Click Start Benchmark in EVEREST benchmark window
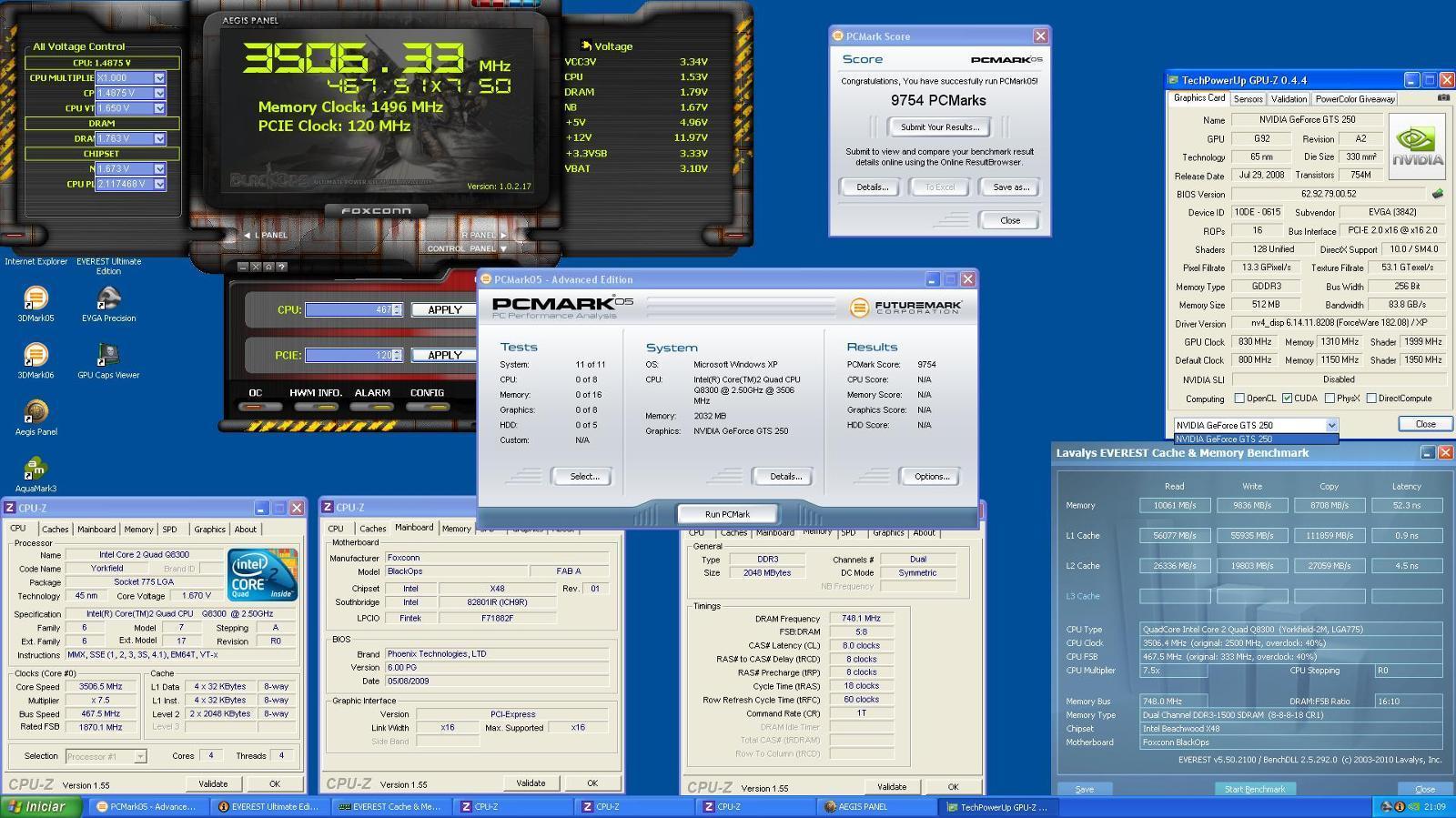Image resolution: width=1456 pixels, height=818 pixels. pyautogui.click(x=1255, y=789)
